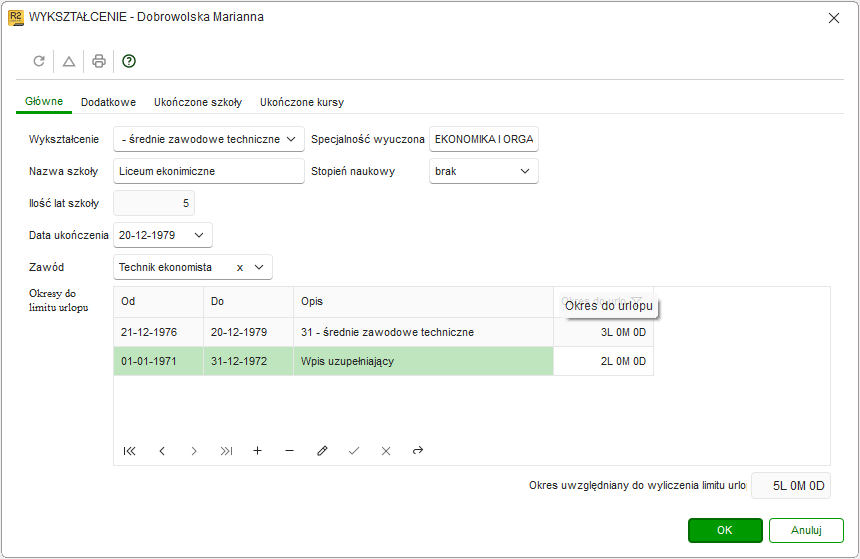Select cell showing 2L 0M 0D

[603, 362]
